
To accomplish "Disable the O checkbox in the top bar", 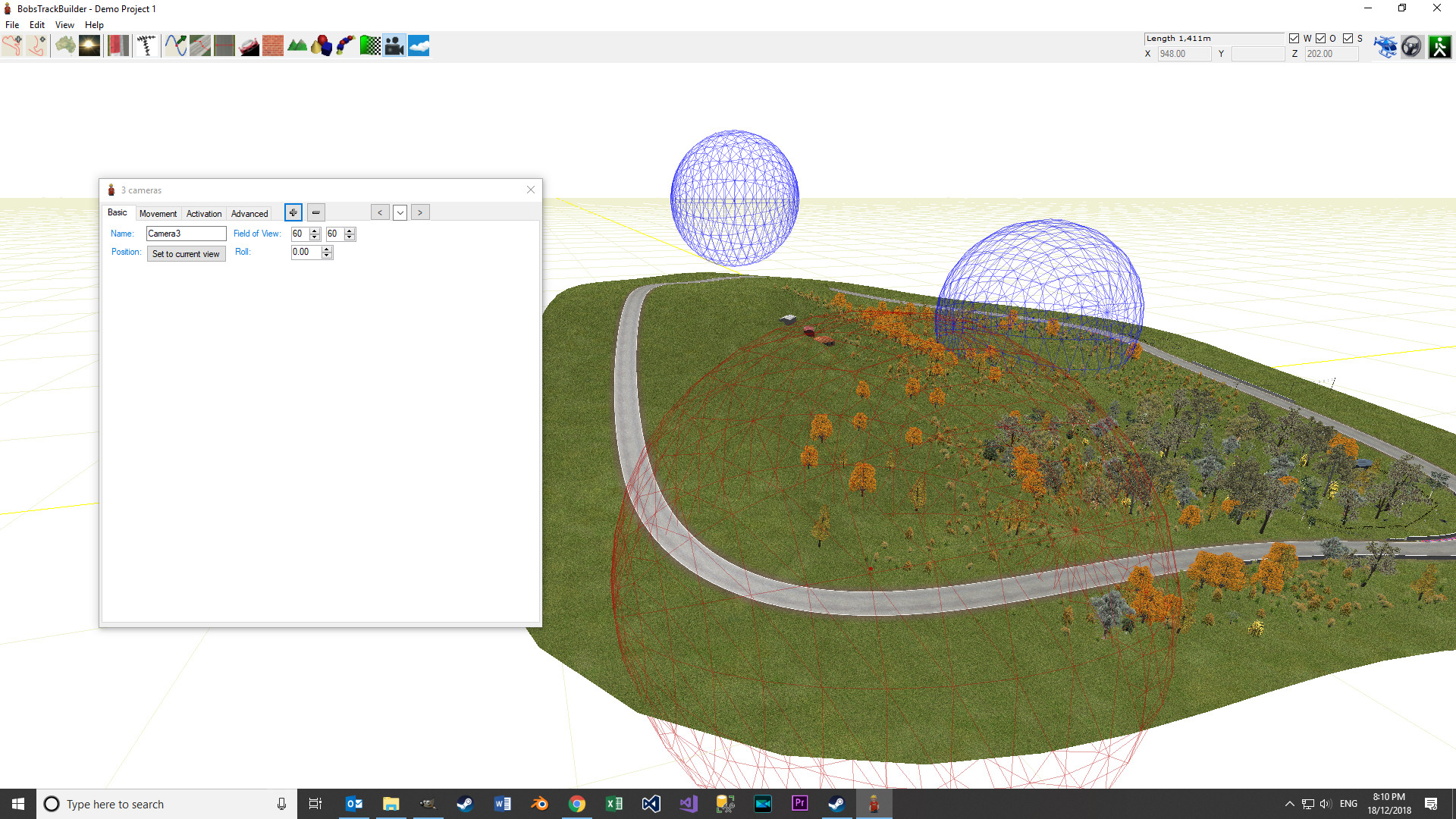I will (x=1320, y=38).
